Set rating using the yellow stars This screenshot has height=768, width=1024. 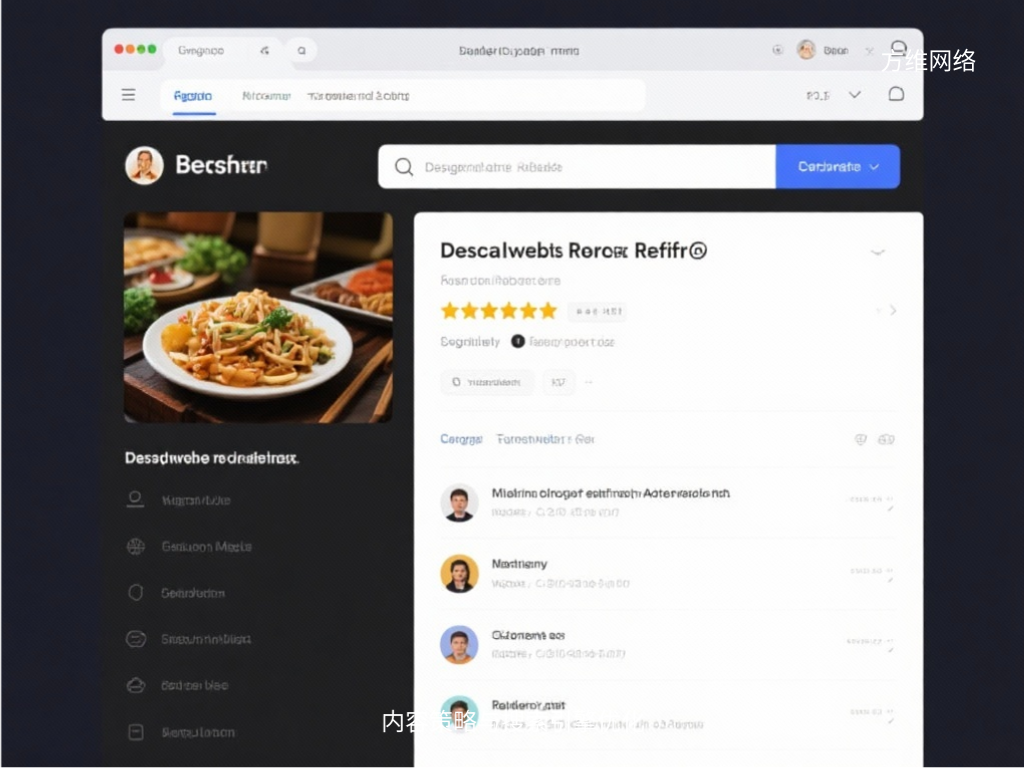tap(498, 311)
